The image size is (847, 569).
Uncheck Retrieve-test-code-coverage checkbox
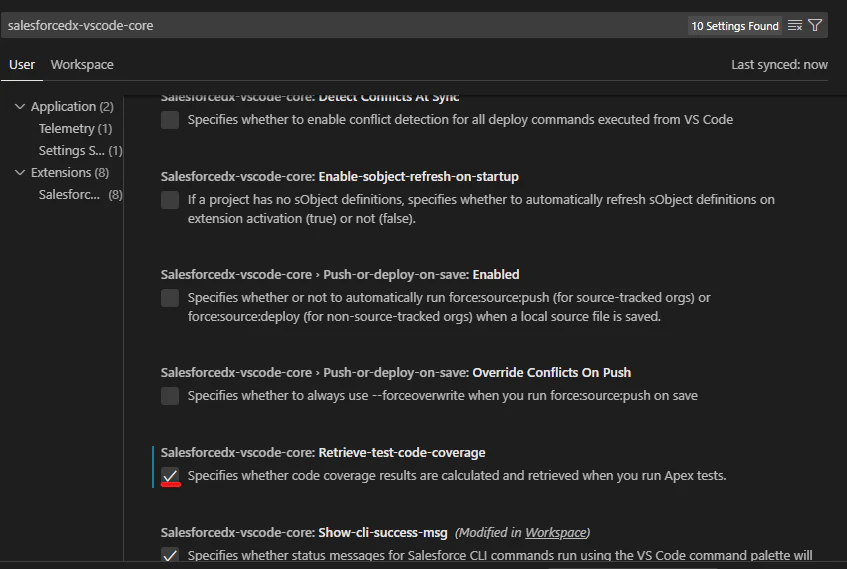170,476
